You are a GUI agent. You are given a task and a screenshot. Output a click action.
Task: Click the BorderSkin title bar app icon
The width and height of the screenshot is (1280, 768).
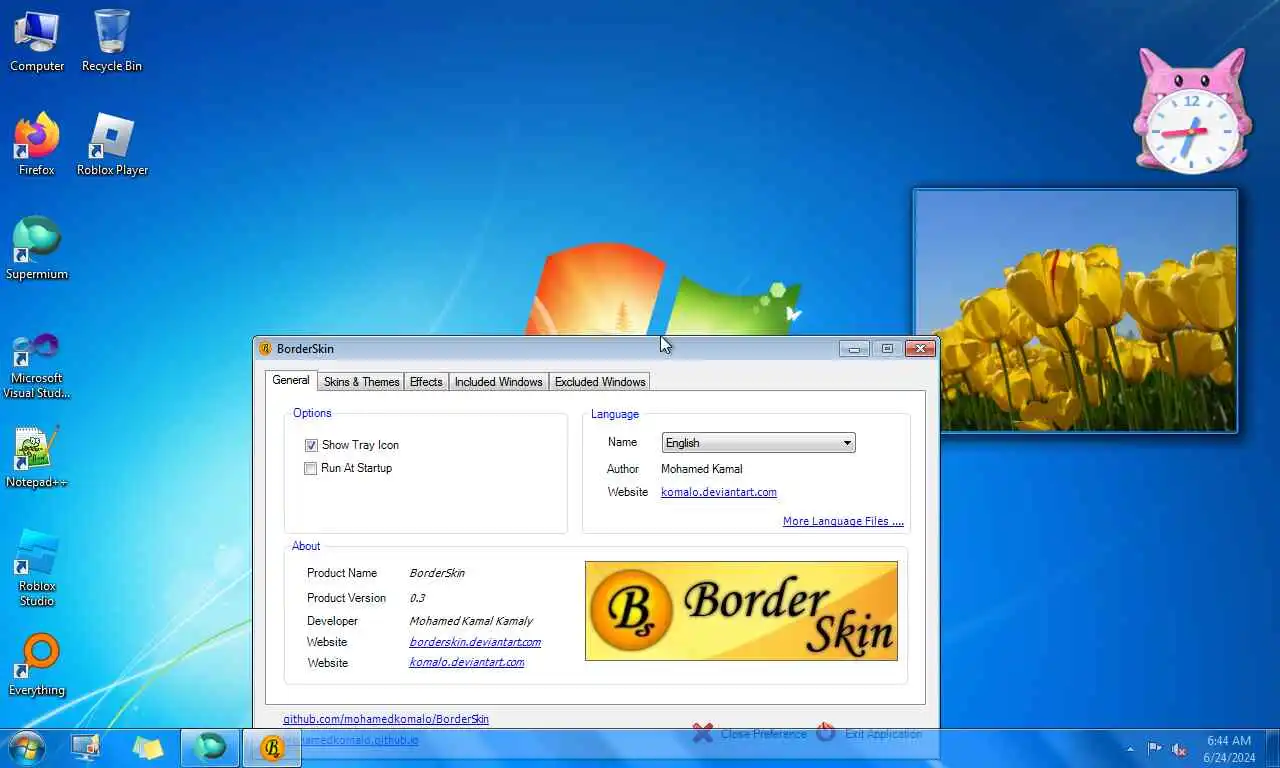[266, 349]
